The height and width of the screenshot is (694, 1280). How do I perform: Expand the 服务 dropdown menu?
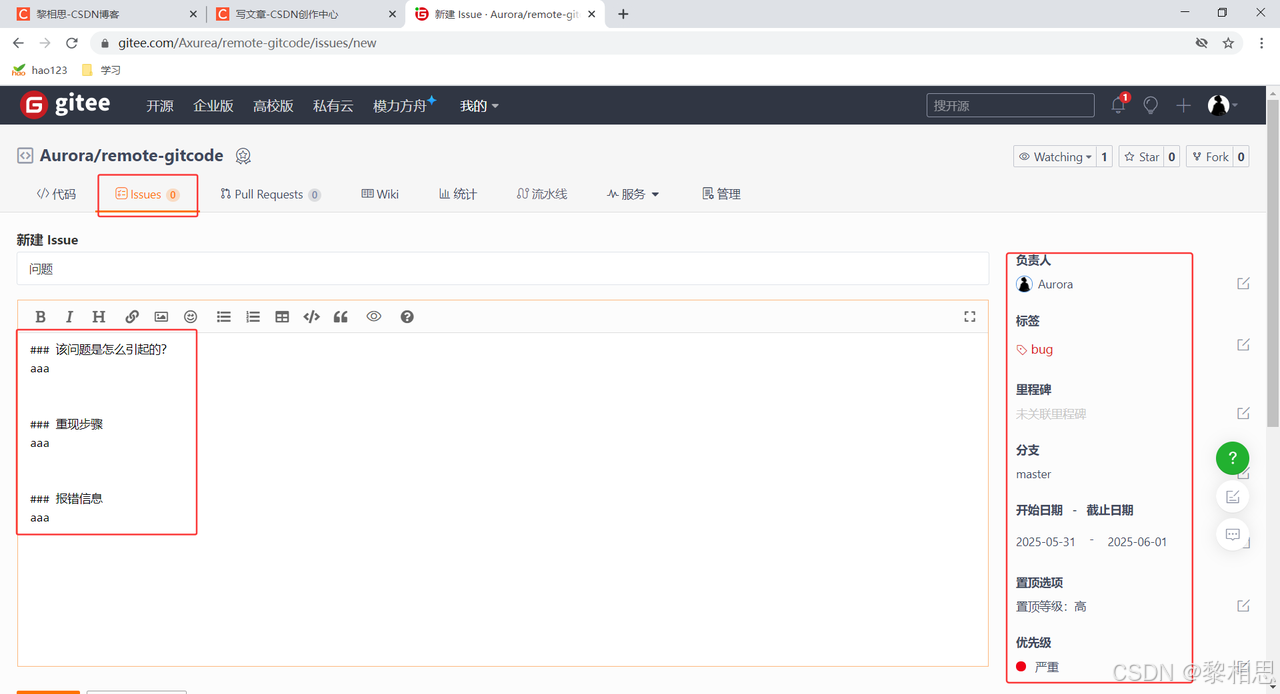(633, 194)
